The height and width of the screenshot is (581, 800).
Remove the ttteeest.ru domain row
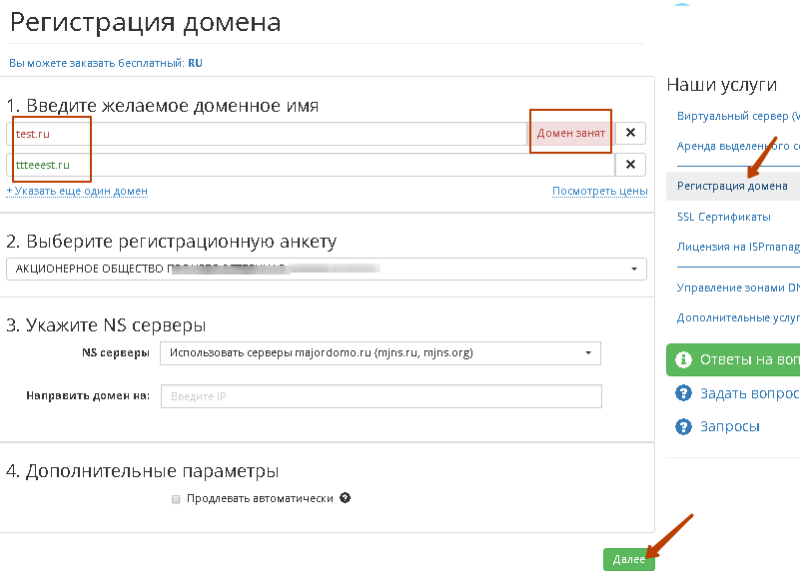tap(630, 165)
